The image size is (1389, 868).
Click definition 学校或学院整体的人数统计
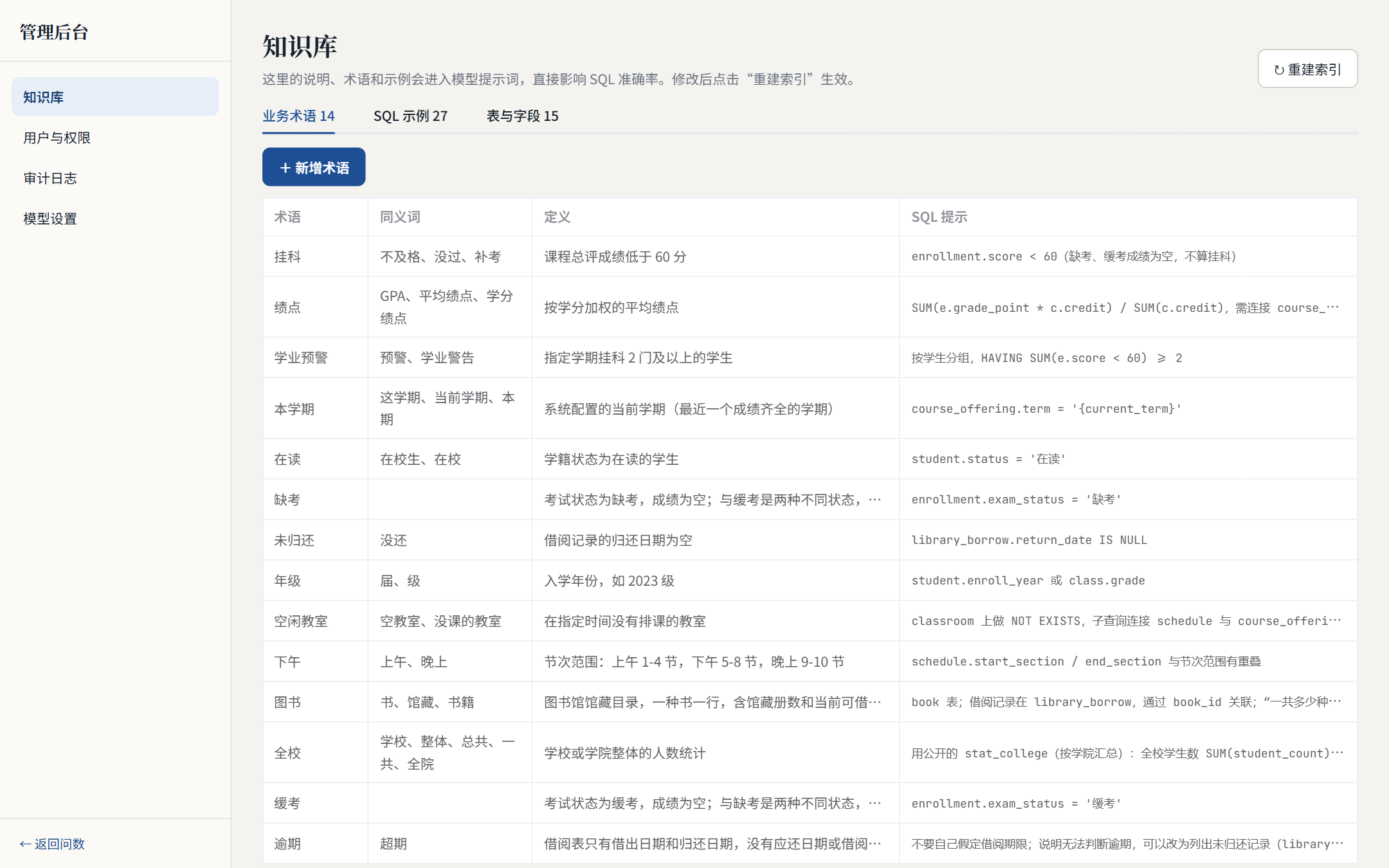[625, 753]
